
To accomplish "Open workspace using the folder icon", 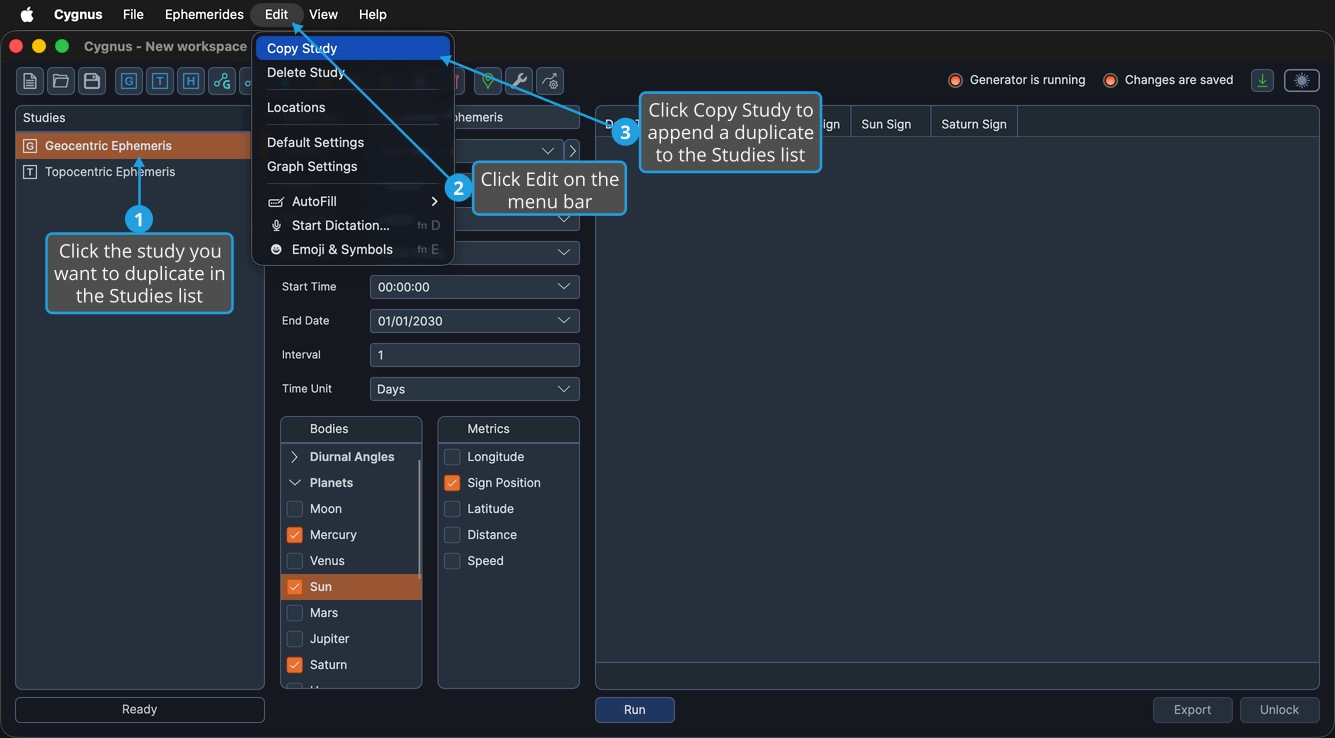I will coord(61,81).
